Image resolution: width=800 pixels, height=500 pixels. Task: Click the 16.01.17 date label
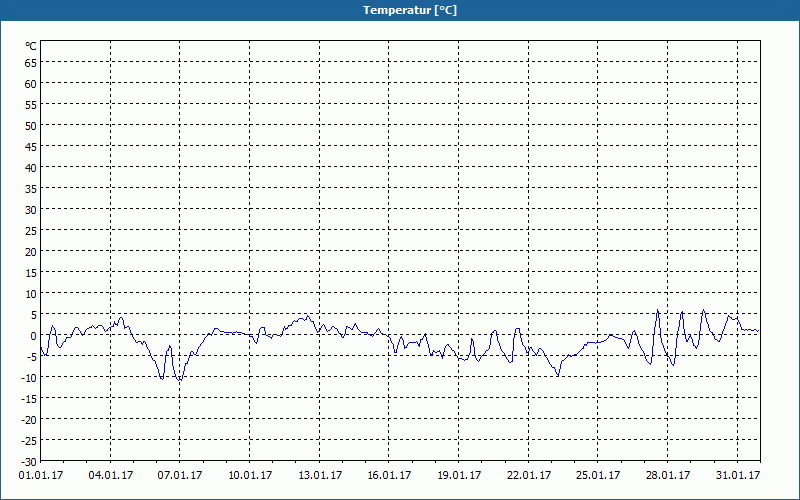(x=389, y=476)
